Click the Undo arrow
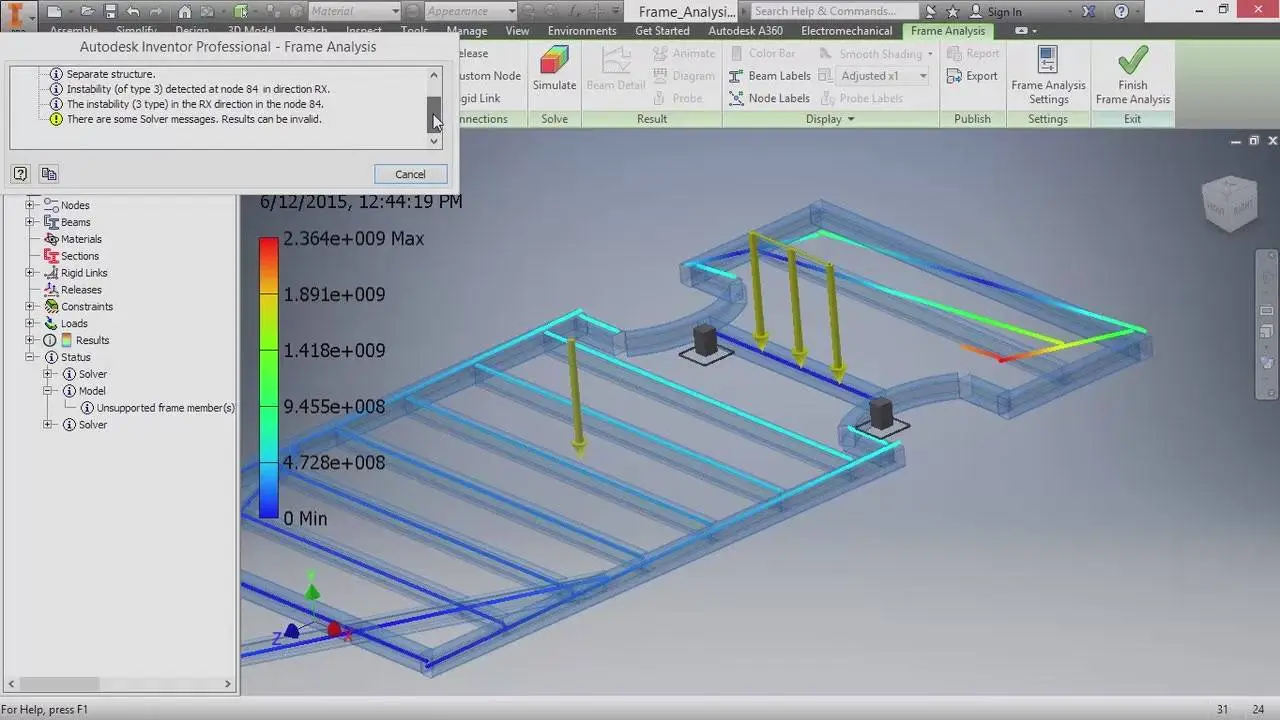The height and width of the screenshot is (720, 1280). coord(133,11)
